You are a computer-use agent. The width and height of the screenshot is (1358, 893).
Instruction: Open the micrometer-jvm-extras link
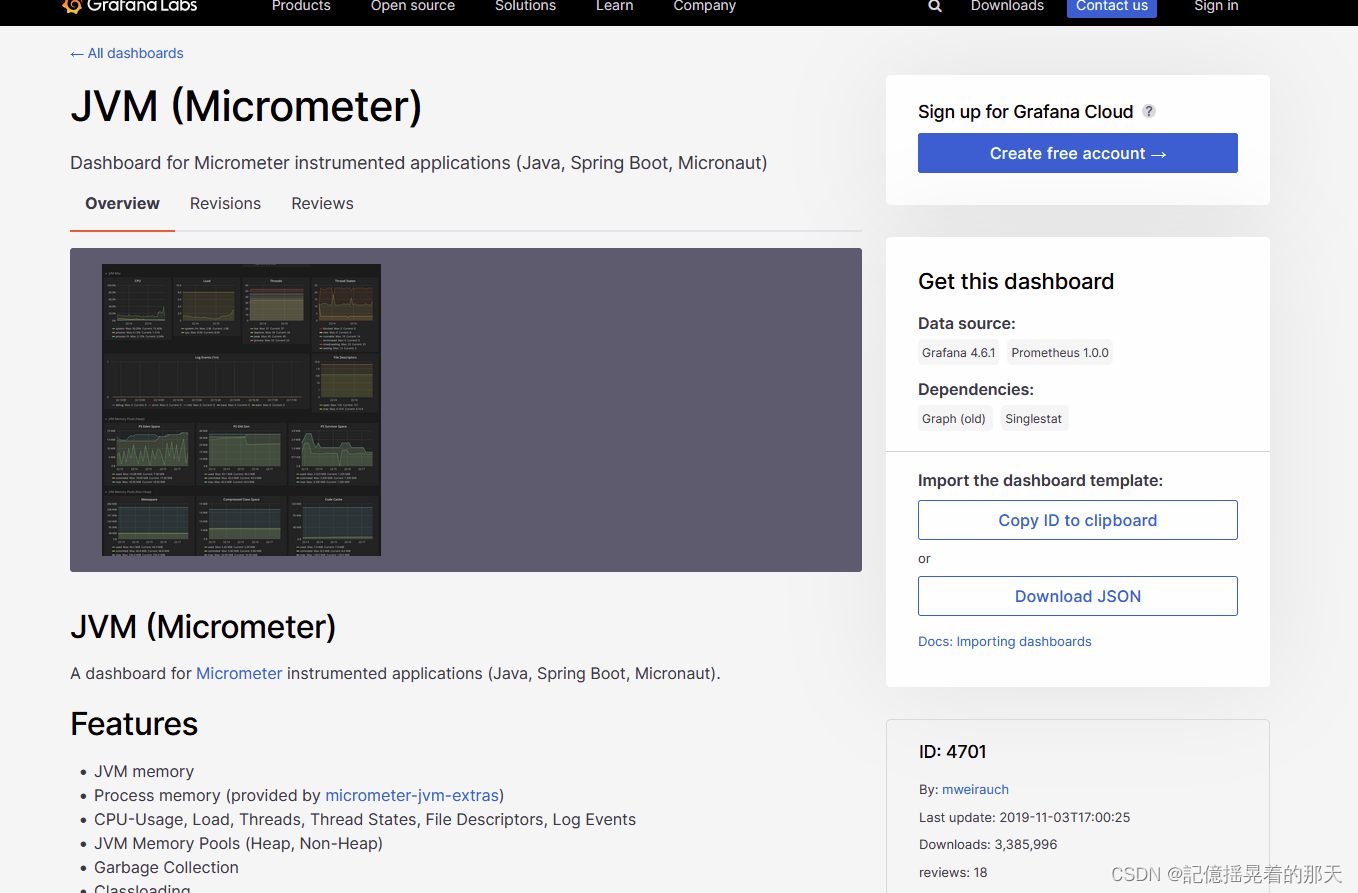pyautogui.click(x=412, y=795)
